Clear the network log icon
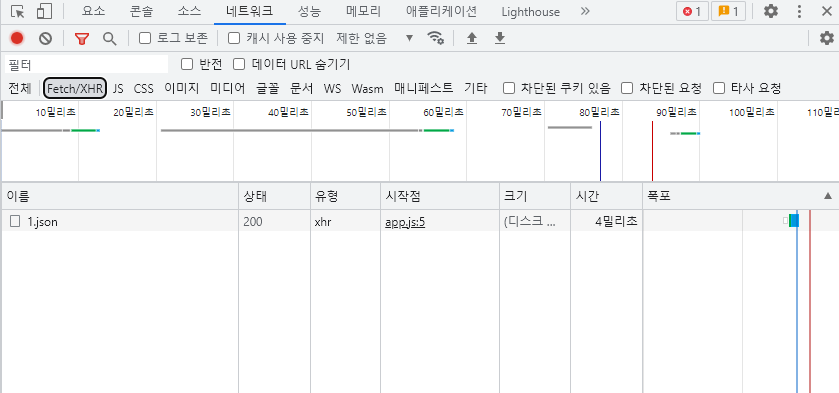Image resolution: width=839 pixels, height=393 pixels. point(45,38)
